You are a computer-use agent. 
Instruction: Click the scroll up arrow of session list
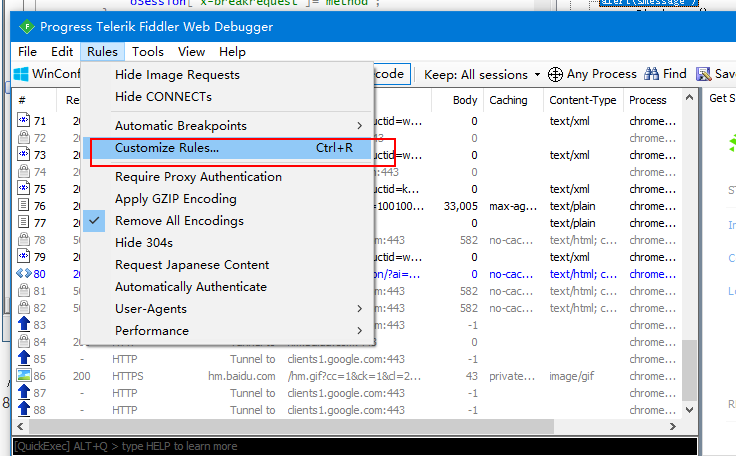689,98
